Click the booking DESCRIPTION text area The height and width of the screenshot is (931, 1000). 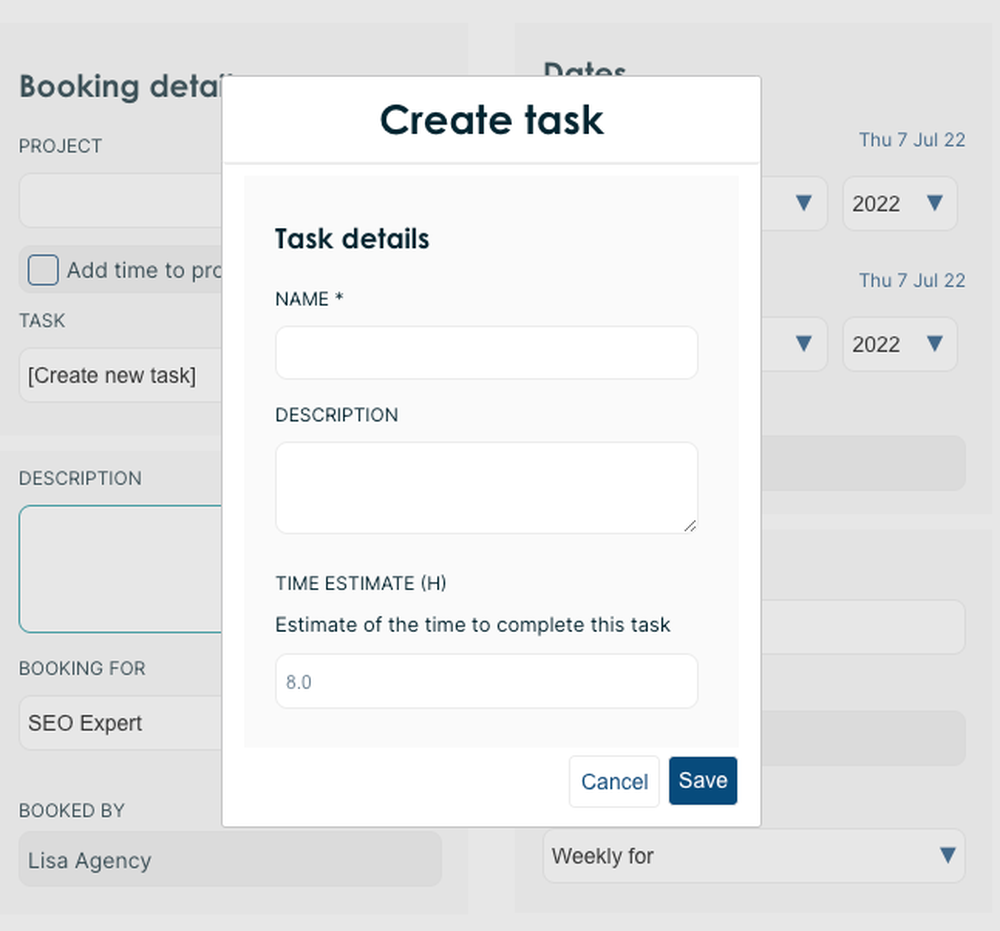tap(110, 570)
